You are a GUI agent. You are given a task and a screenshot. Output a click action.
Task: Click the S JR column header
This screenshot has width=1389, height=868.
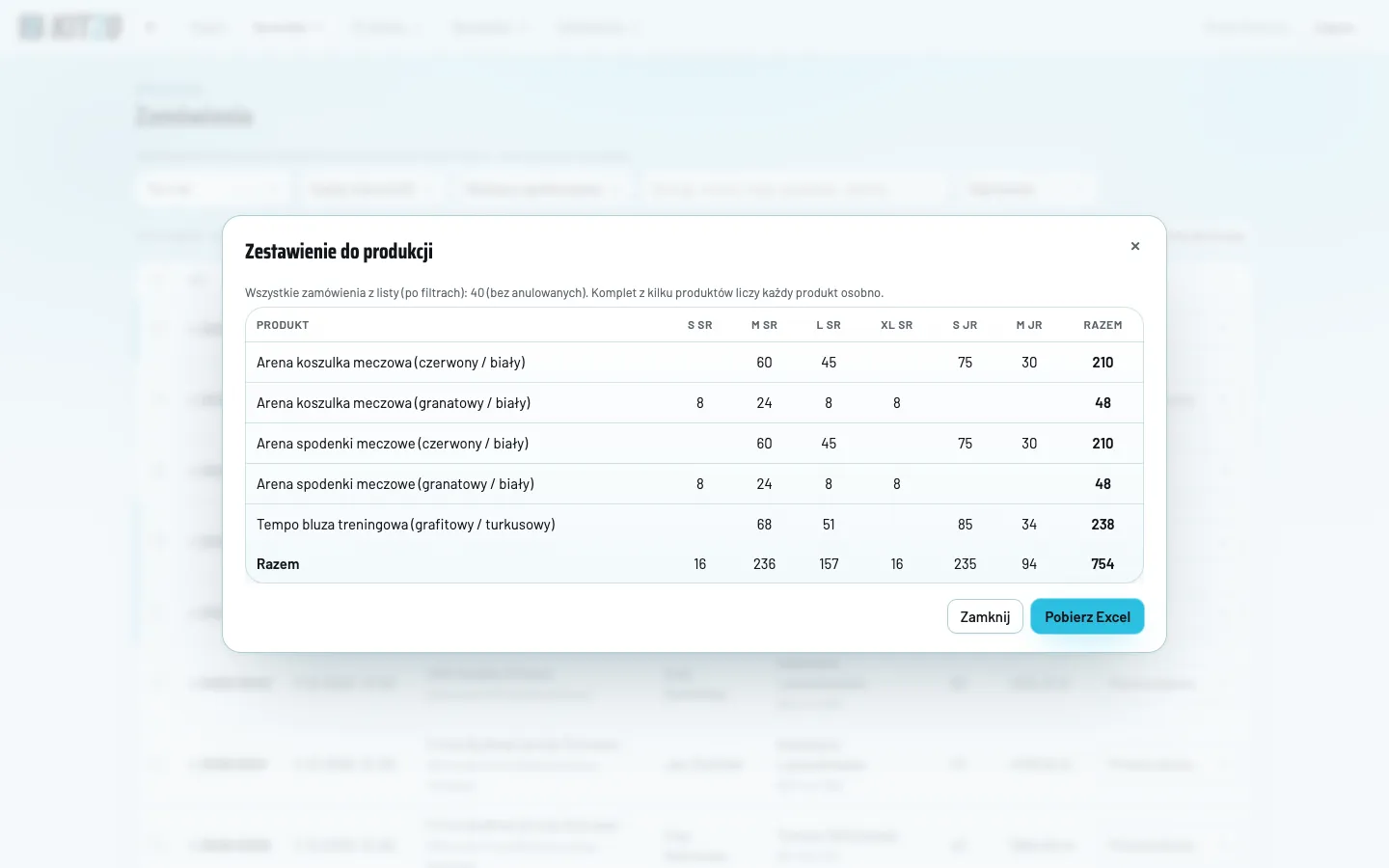tap(966, 325)
